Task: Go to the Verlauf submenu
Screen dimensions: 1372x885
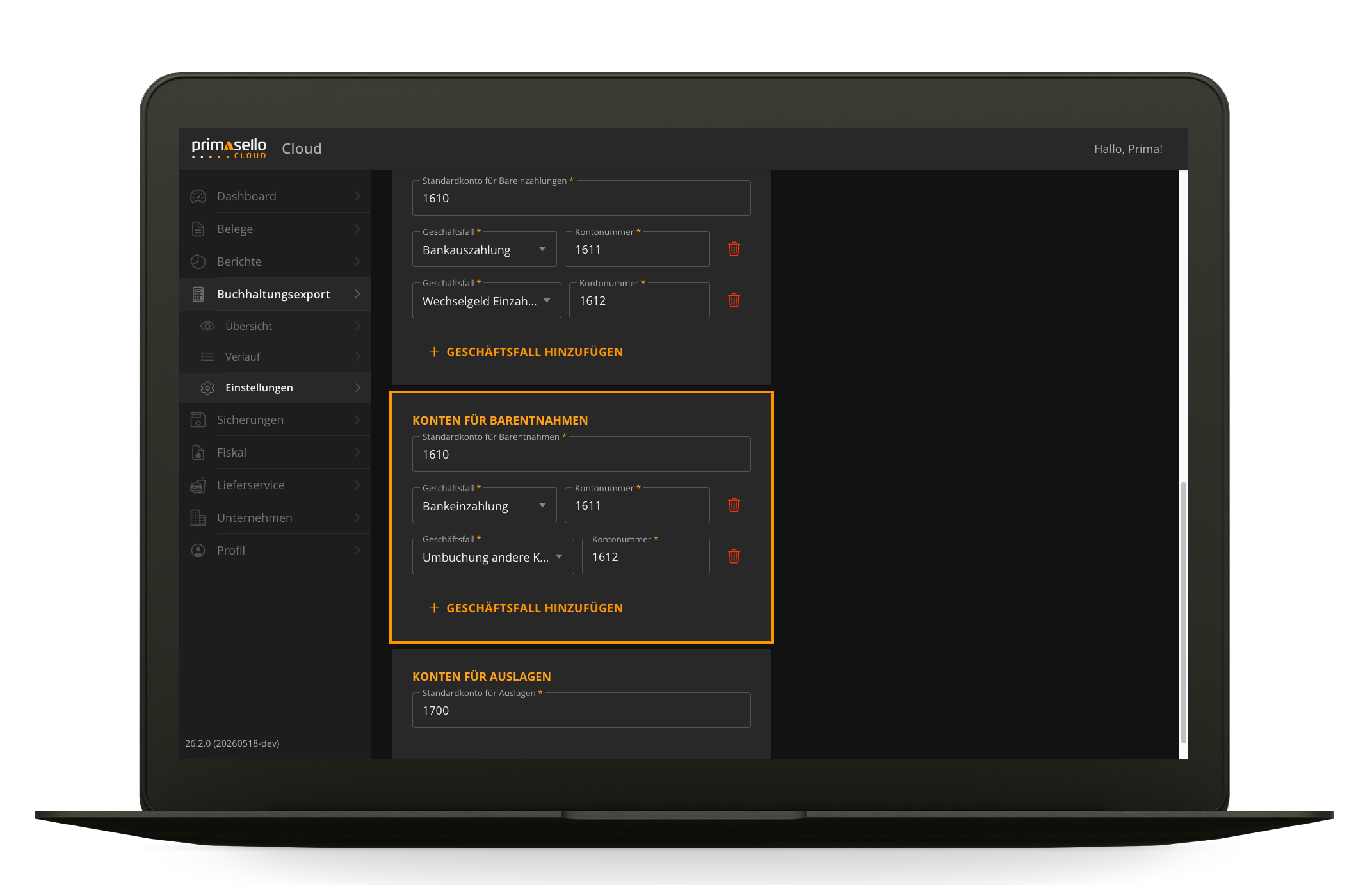Action: 275,357
